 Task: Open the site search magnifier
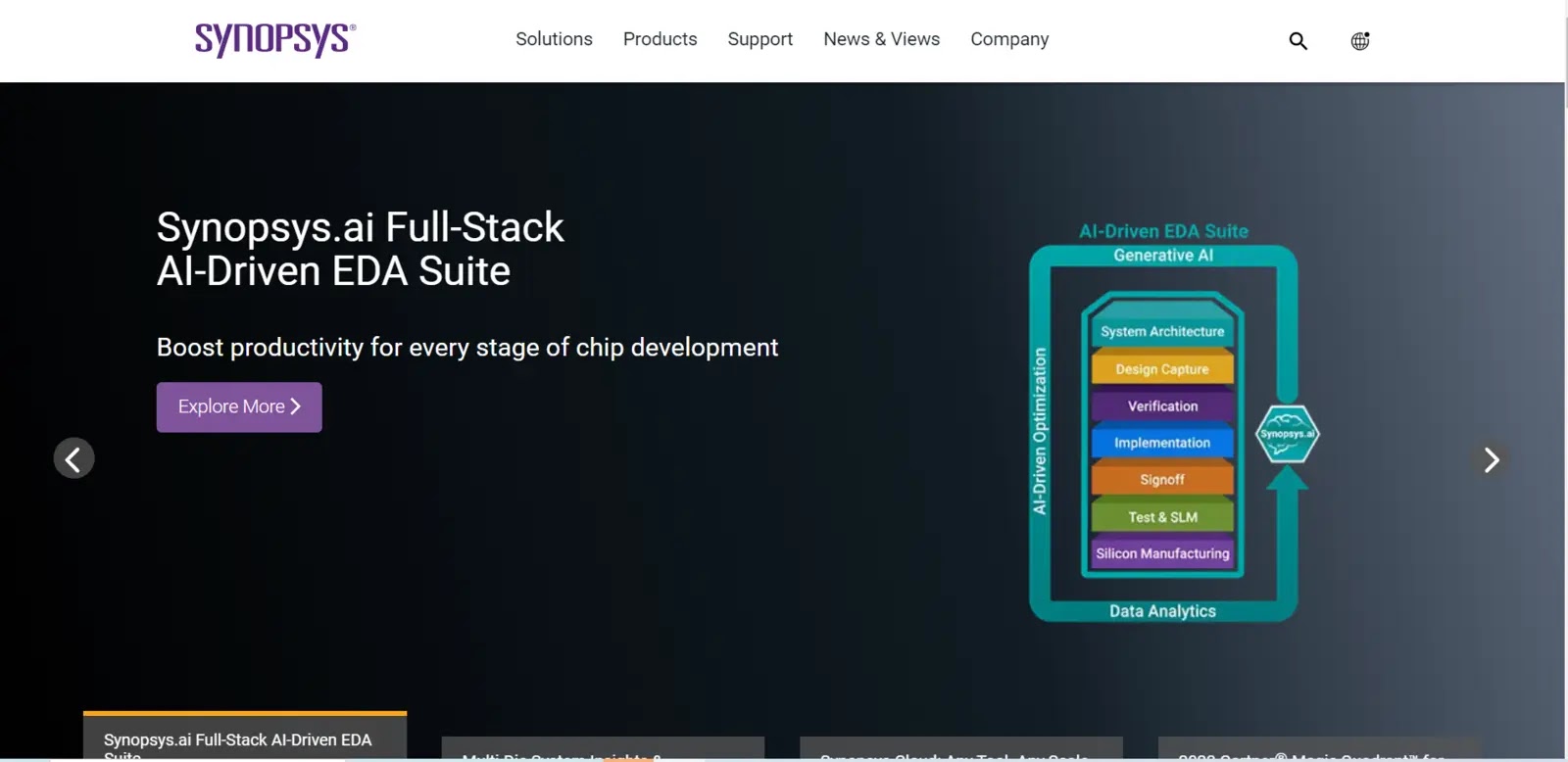click(1298, 41)
